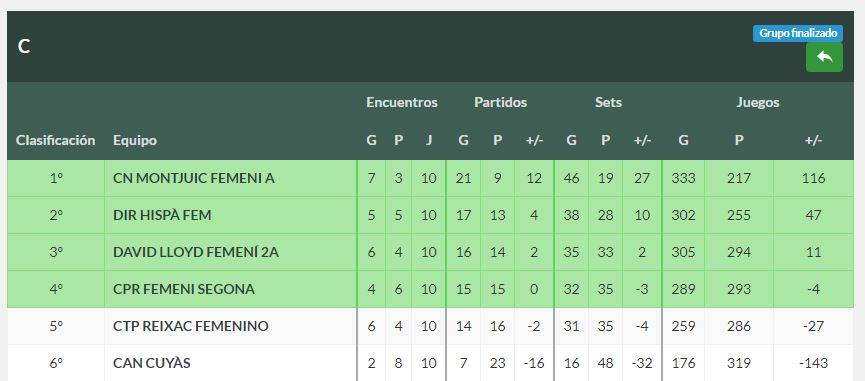Select DAVID LLOYD FEMENÍ 2A team
The height and width of the screenshot is (381, 865).
click(196, 252)
